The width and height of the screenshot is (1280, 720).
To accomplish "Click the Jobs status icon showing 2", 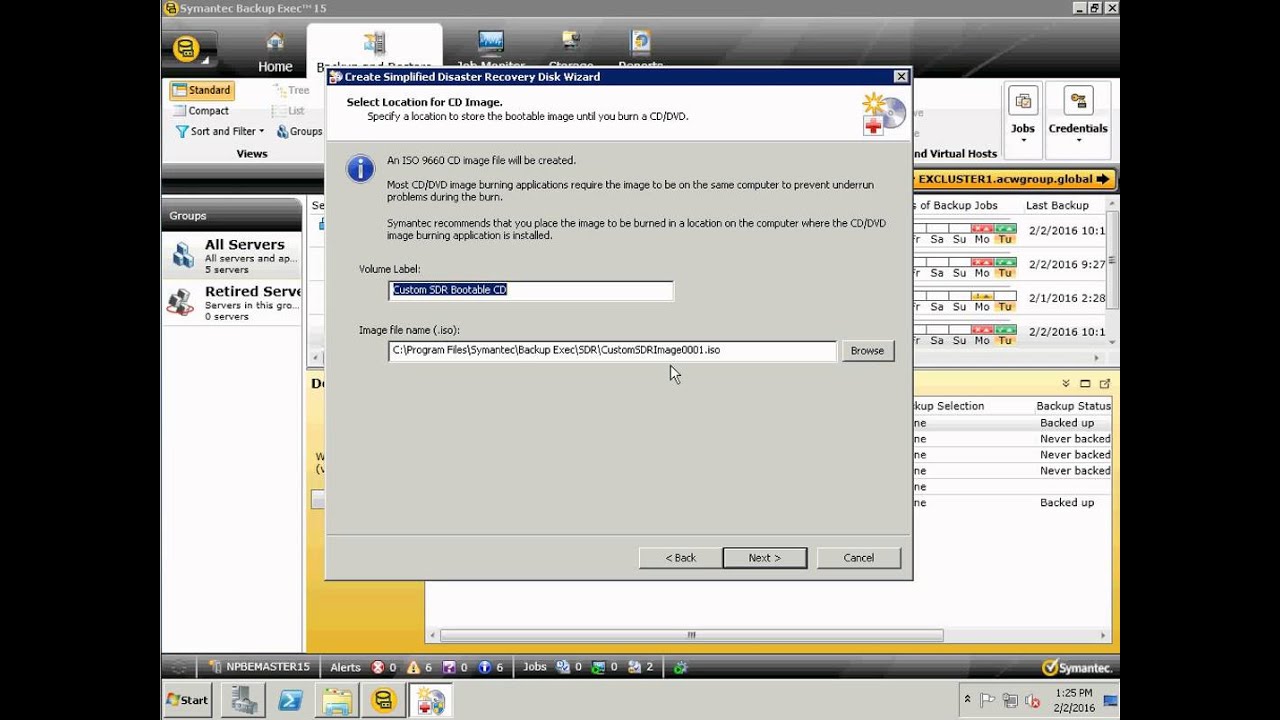I will tap(636, 667).
